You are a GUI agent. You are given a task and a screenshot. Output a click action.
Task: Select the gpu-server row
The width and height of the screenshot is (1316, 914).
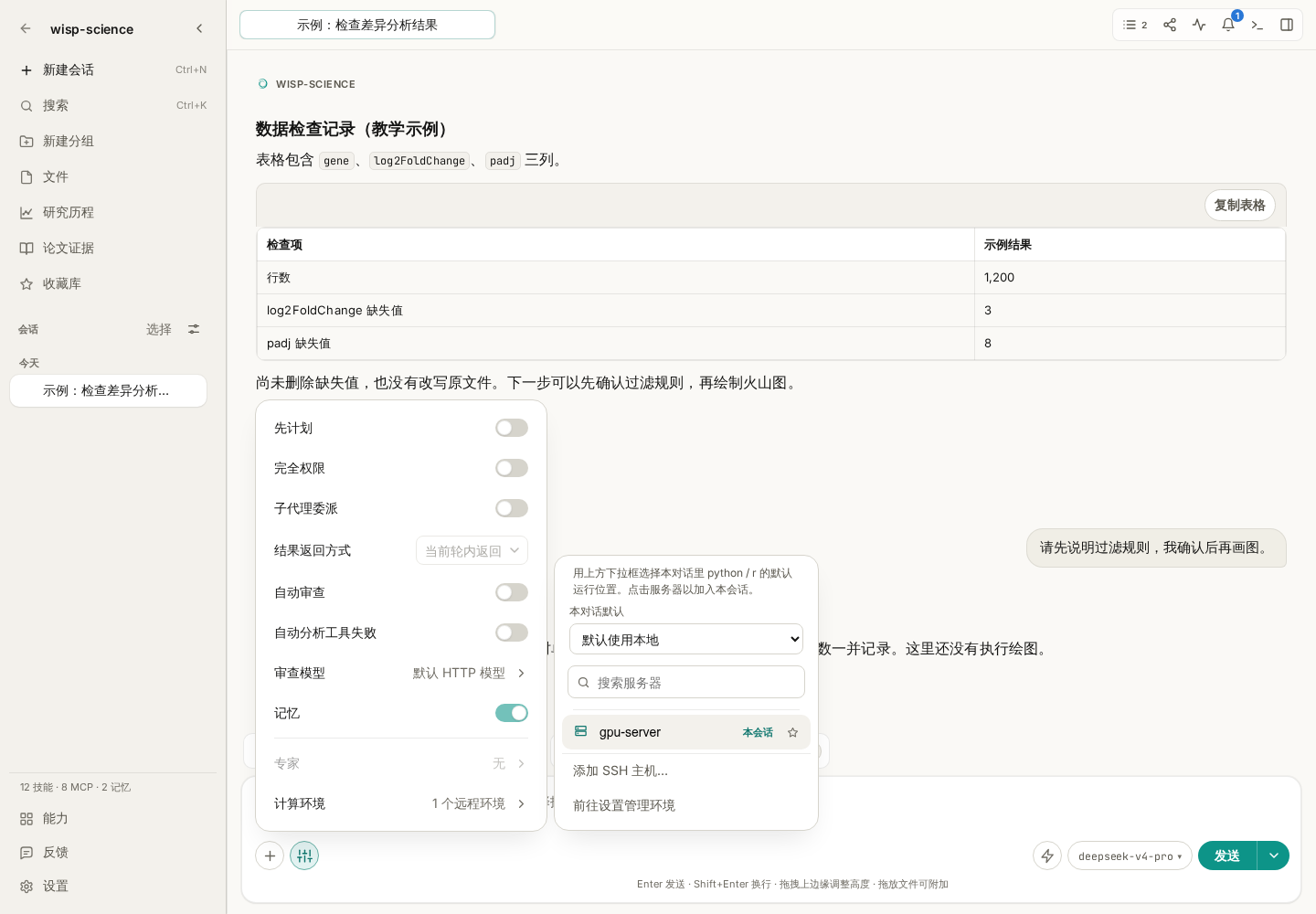point(686,732)
